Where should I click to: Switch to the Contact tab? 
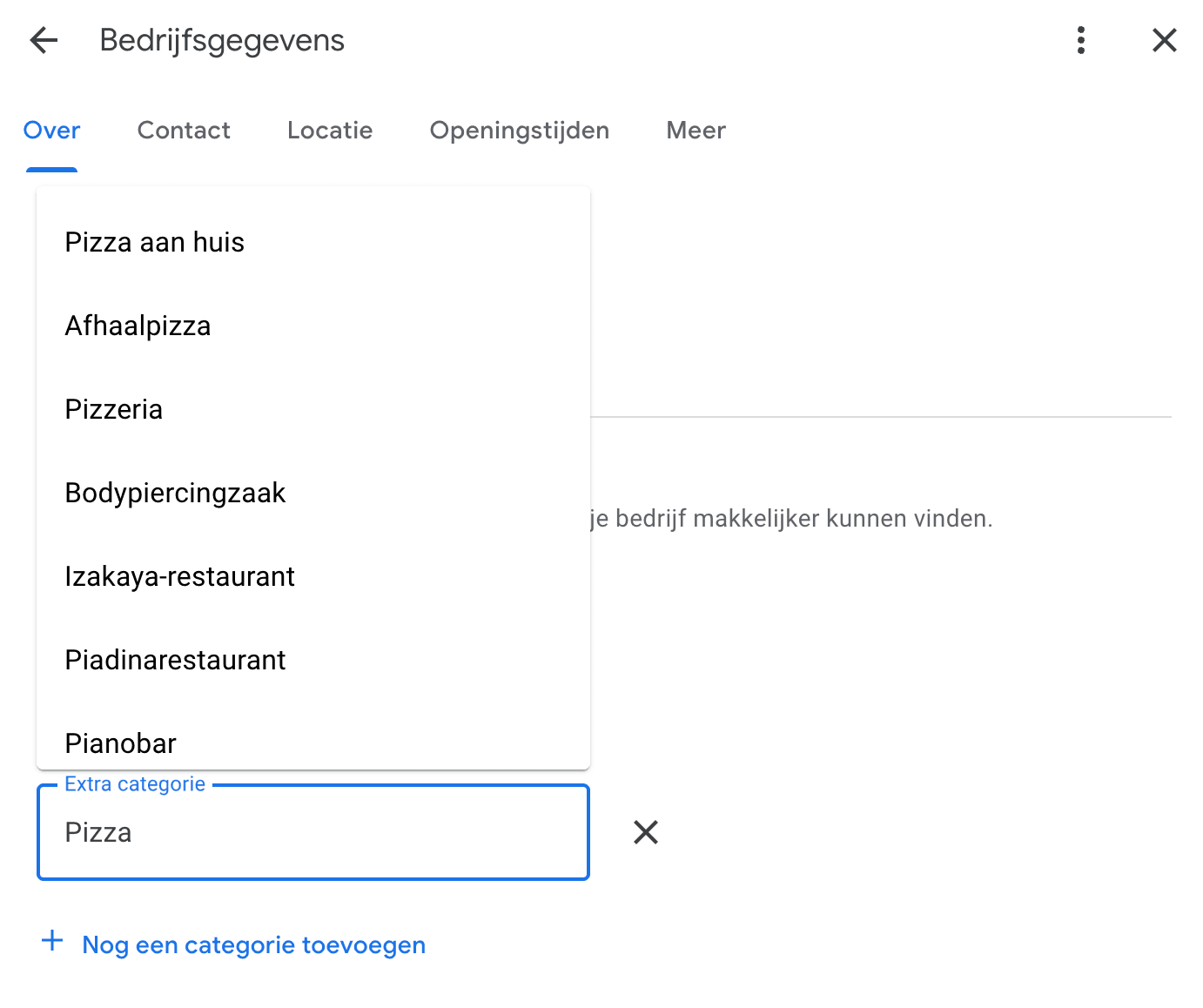coord(183,131)
